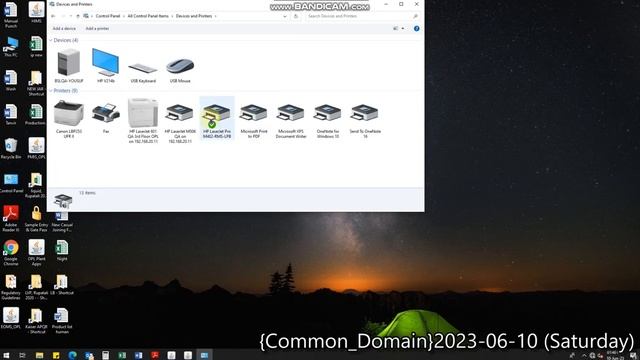The image size is (640, 360).
Task: Select Send To OneNote 16 printer
Action: (x=365, y=120)
